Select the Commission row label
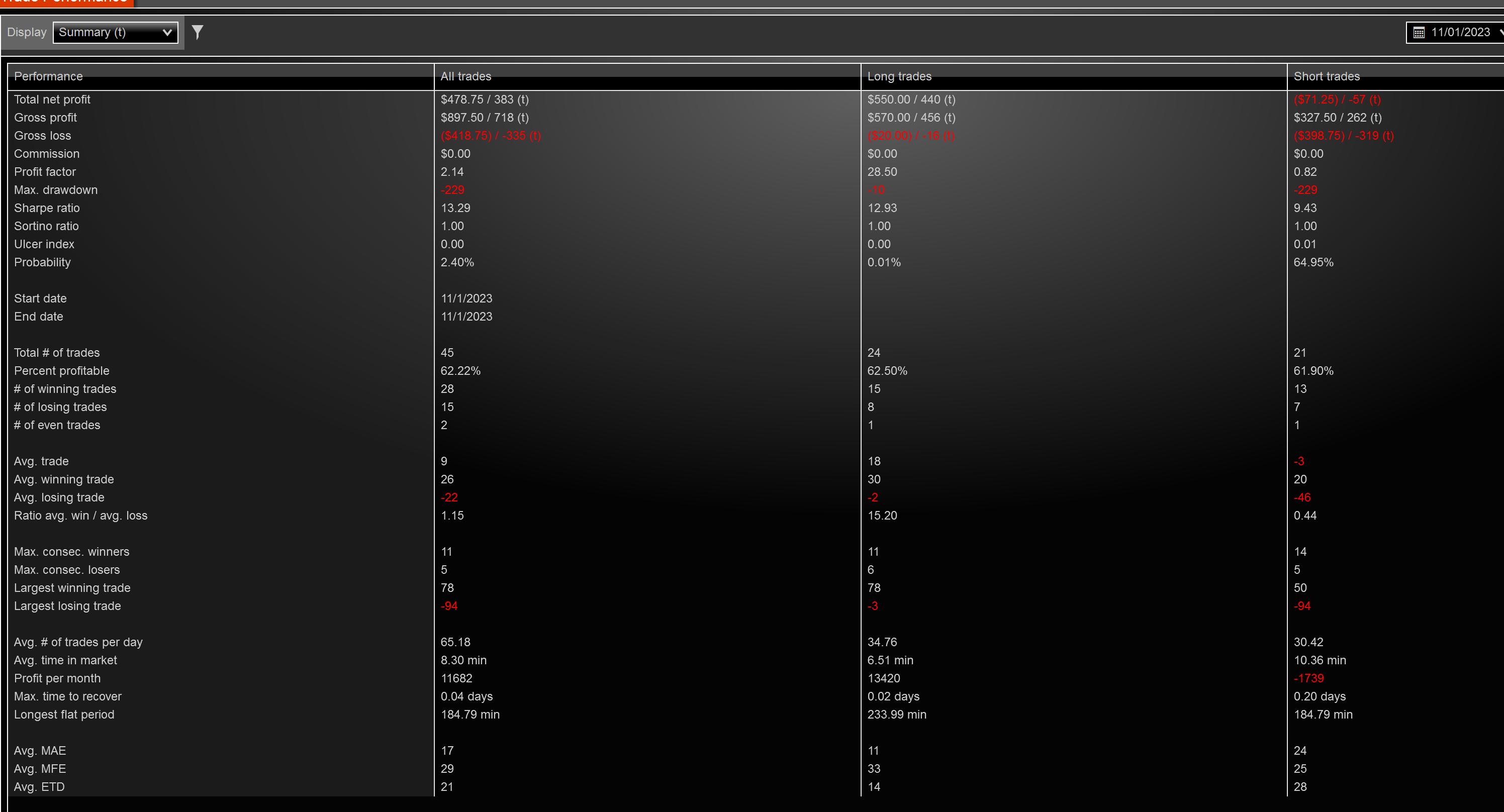Image resolution: width=1504 pixels, height=812 pixels. tap(47, 154)
